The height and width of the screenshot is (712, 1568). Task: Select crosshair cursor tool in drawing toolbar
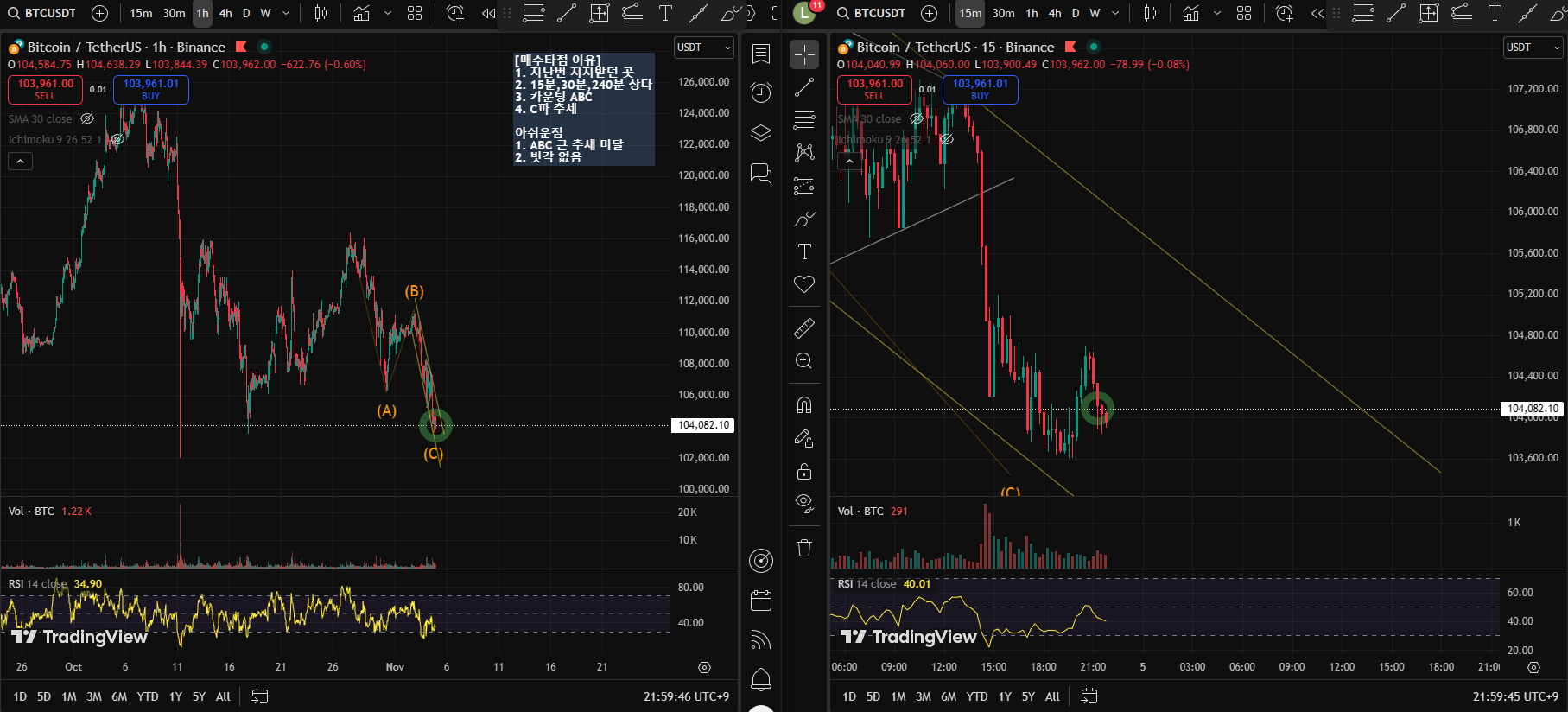coord(804,54)
